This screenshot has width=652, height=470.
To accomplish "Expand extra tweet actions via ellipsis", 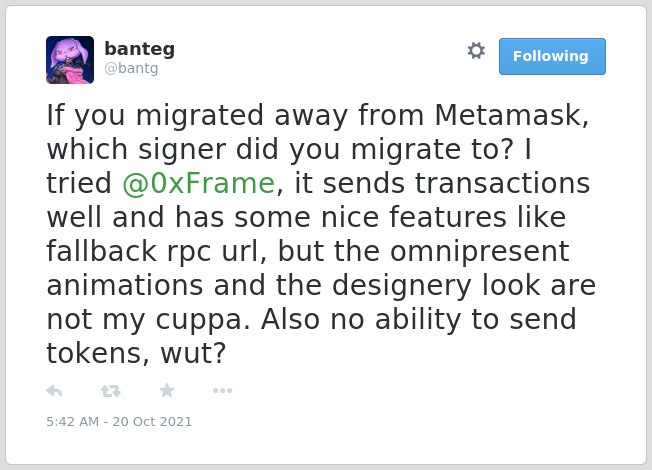I will 222,391.
